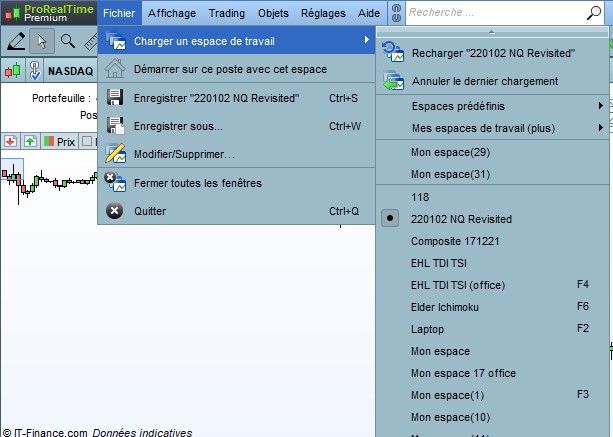Viewport: 613px width, 437px height.
Task: Load workspace 118
Action: (492, 197)
